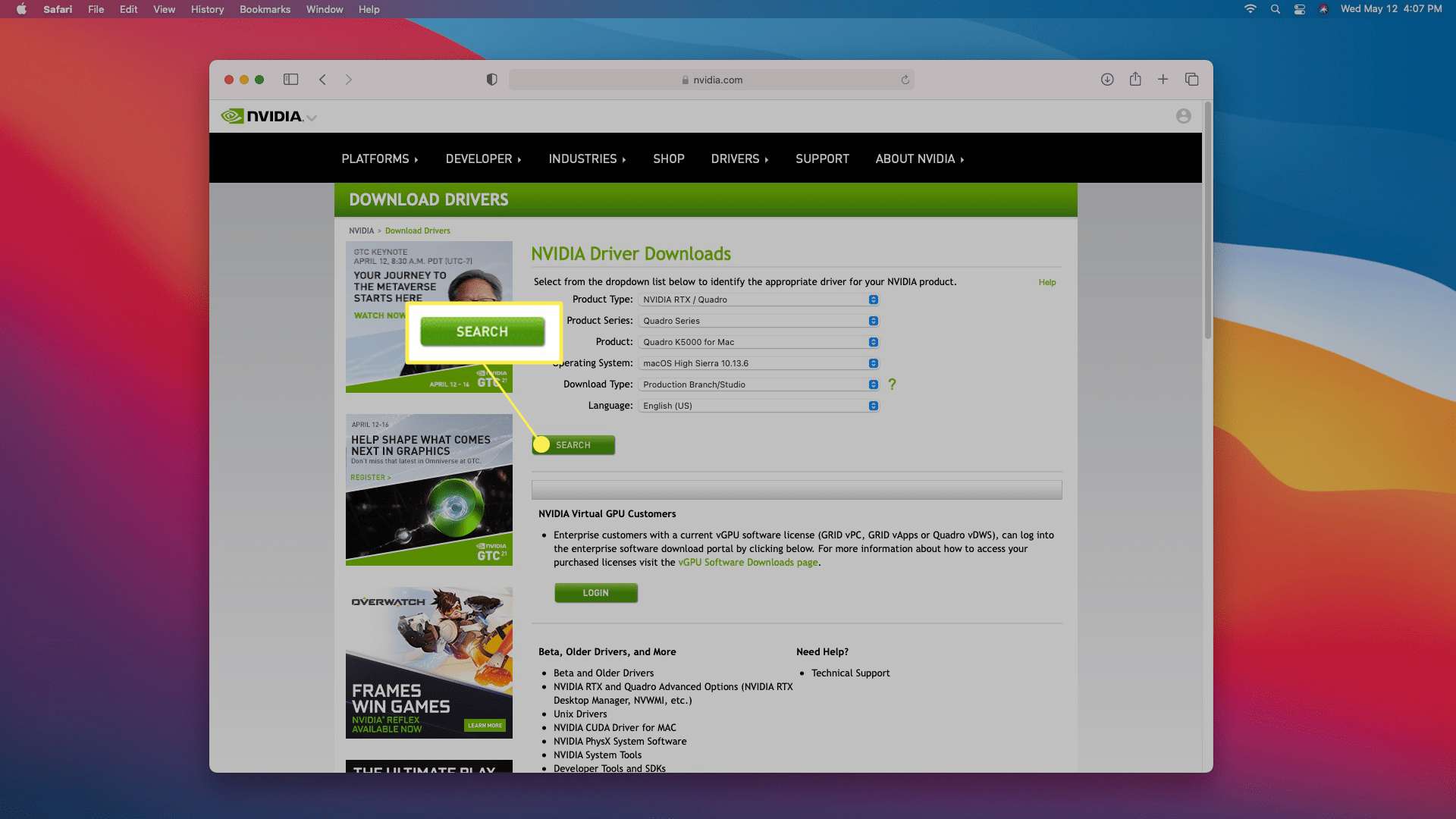The image size is (1456, 819).
Task: Open the SHOP navigation item
Action: click(669, 159)
